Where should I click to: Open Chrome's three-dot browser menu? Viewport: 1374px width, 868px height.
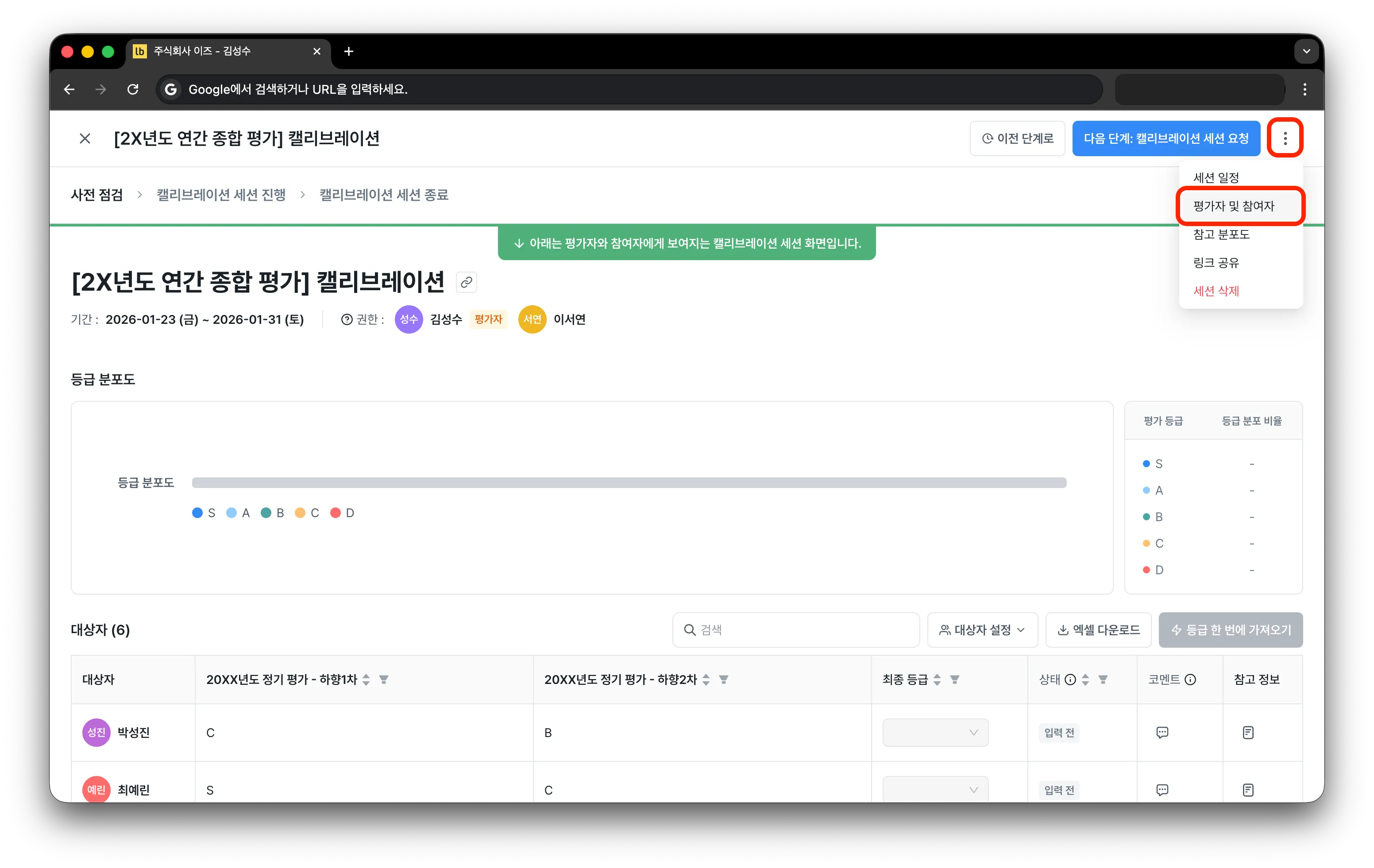point(1305,89)
